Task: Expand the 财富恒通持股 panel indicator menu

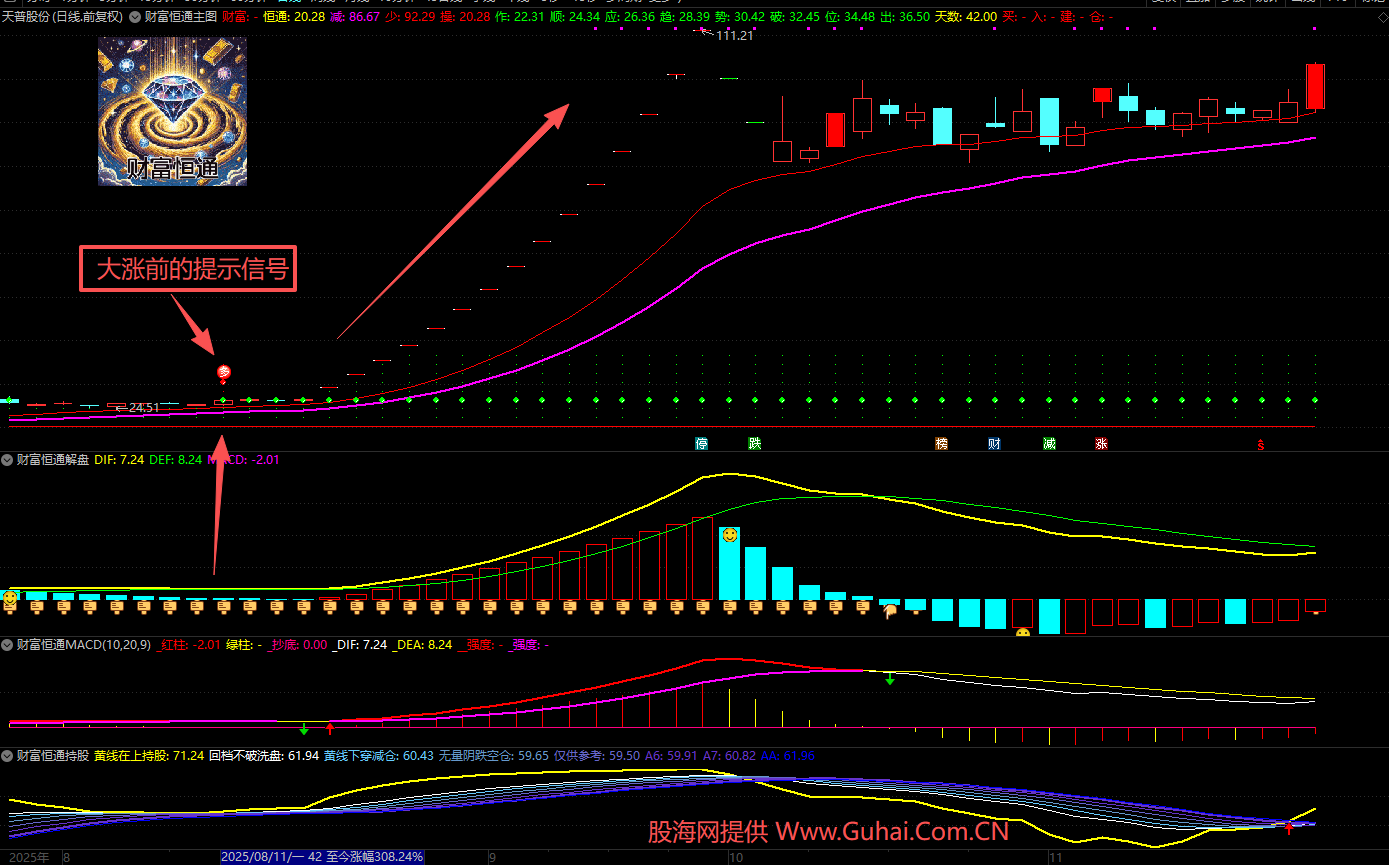Action: 8,755
